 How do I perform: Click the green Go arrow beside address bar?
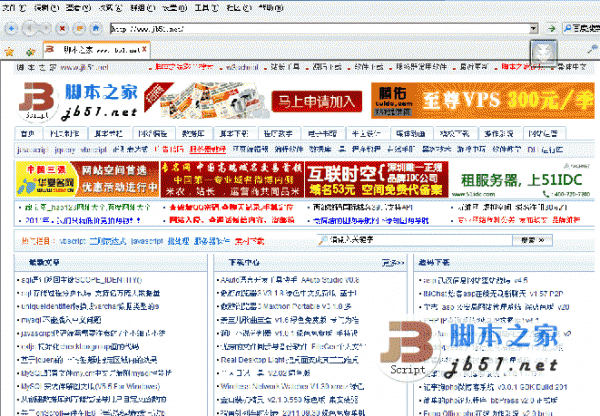click(x=551, y=28)
